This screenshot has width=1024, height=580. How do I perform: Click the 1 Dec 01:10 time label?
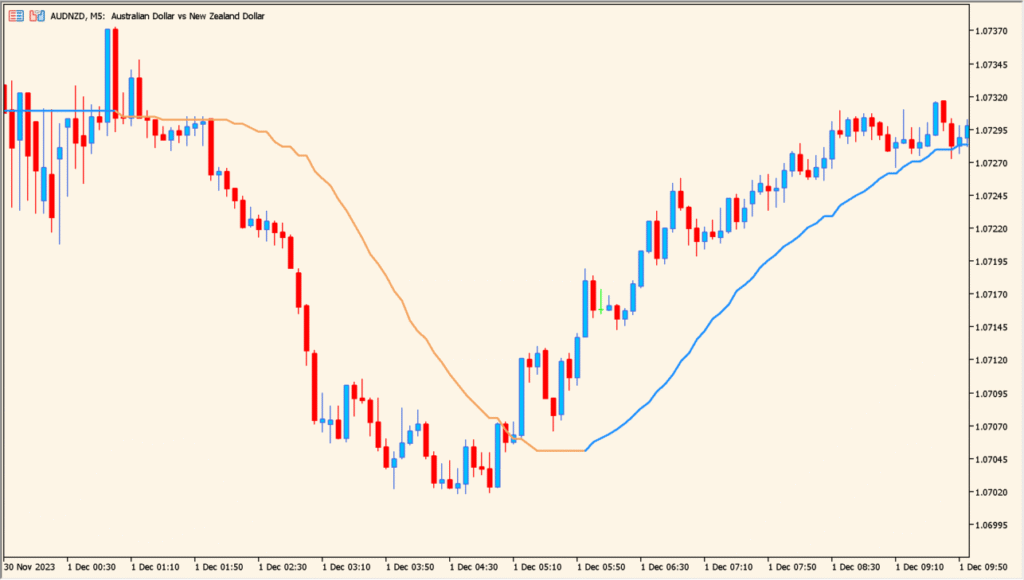[154, 567]
